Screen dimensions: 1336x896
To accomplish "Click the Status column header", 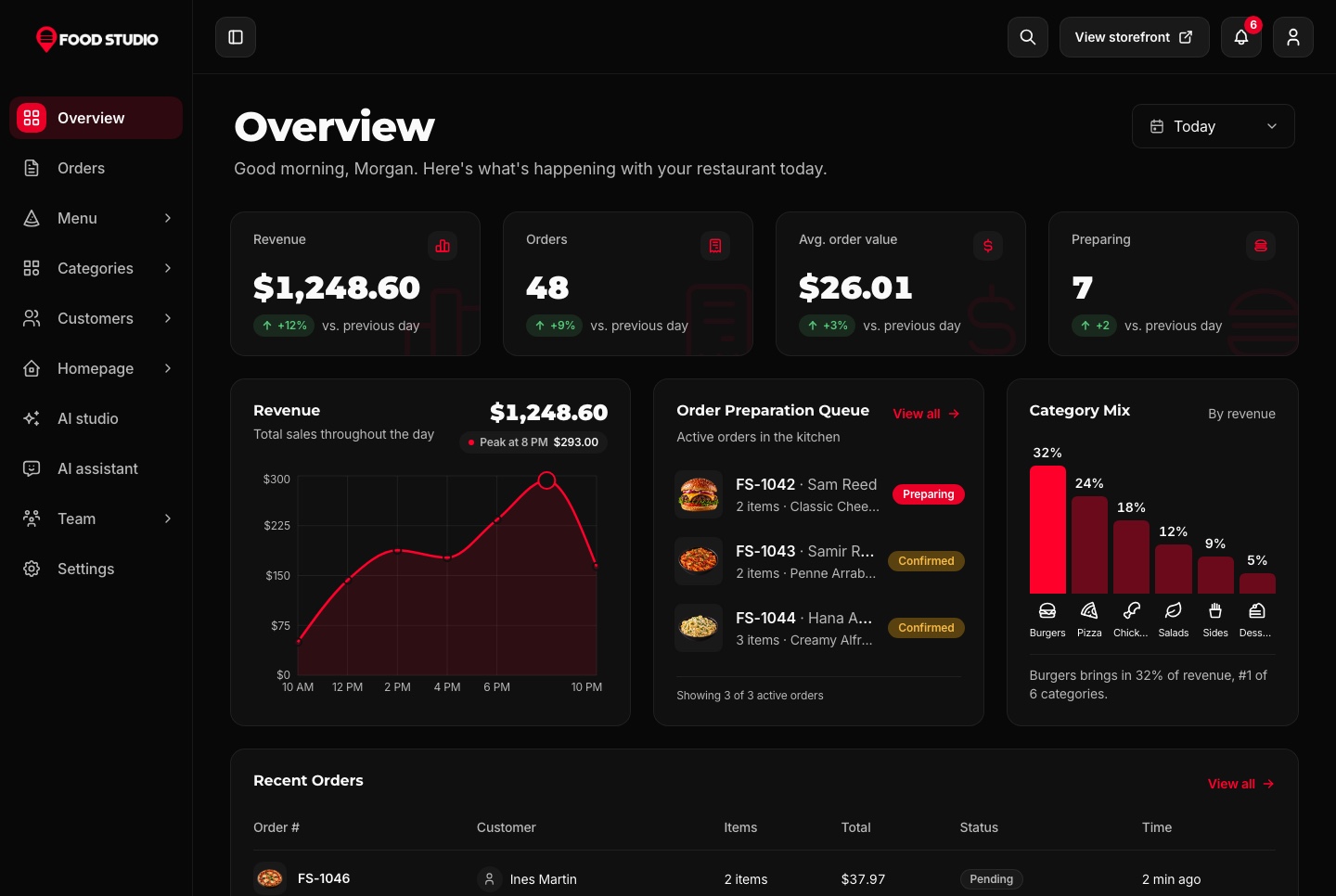I will tap(979, 827).
